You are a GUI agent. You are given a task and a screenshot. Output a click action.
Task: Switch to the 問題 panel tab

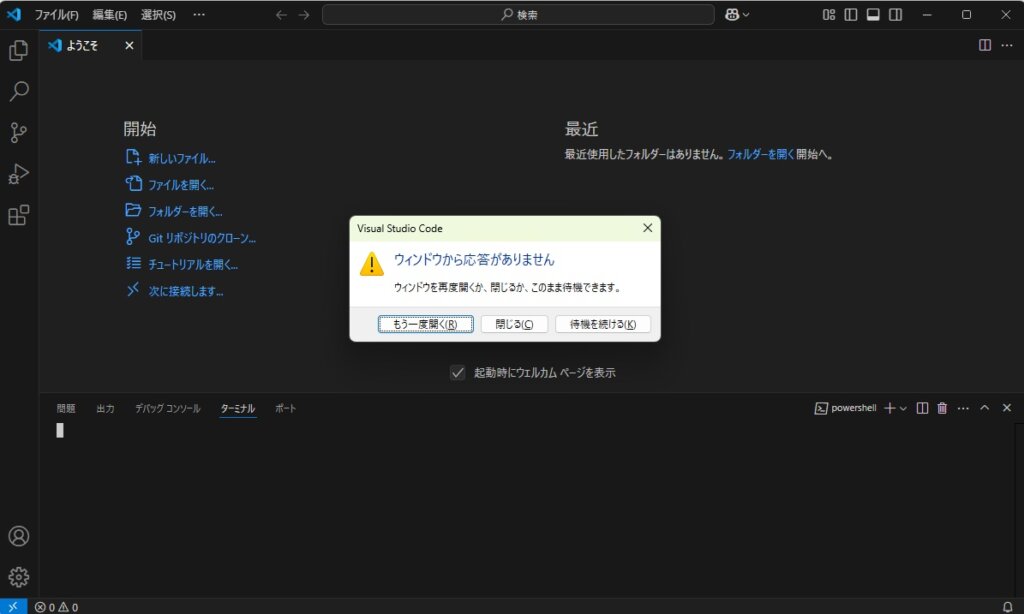click(x=66, y=408)
